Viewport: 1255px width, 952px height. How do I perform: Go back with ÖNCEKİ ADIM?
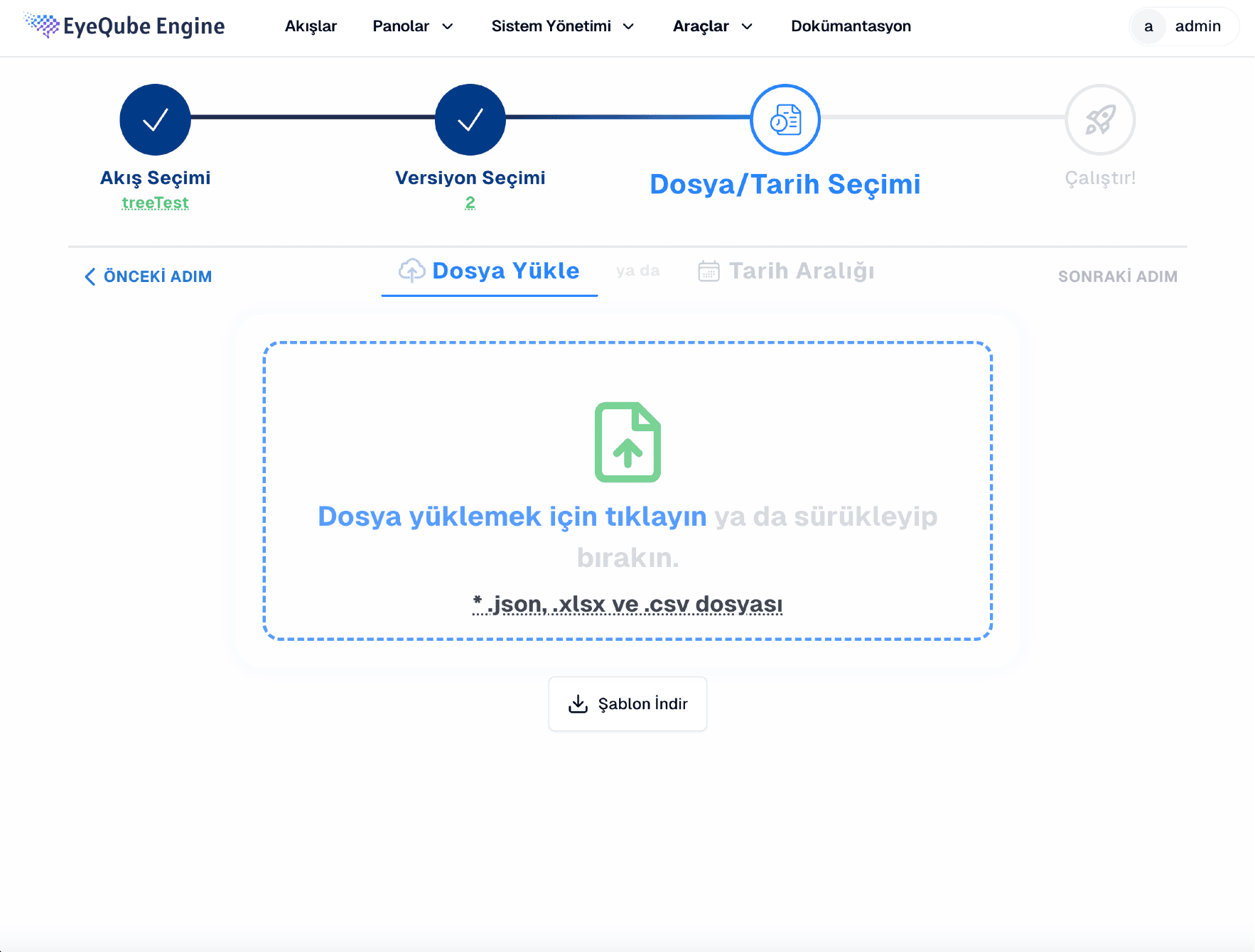(x=149, y=276)
